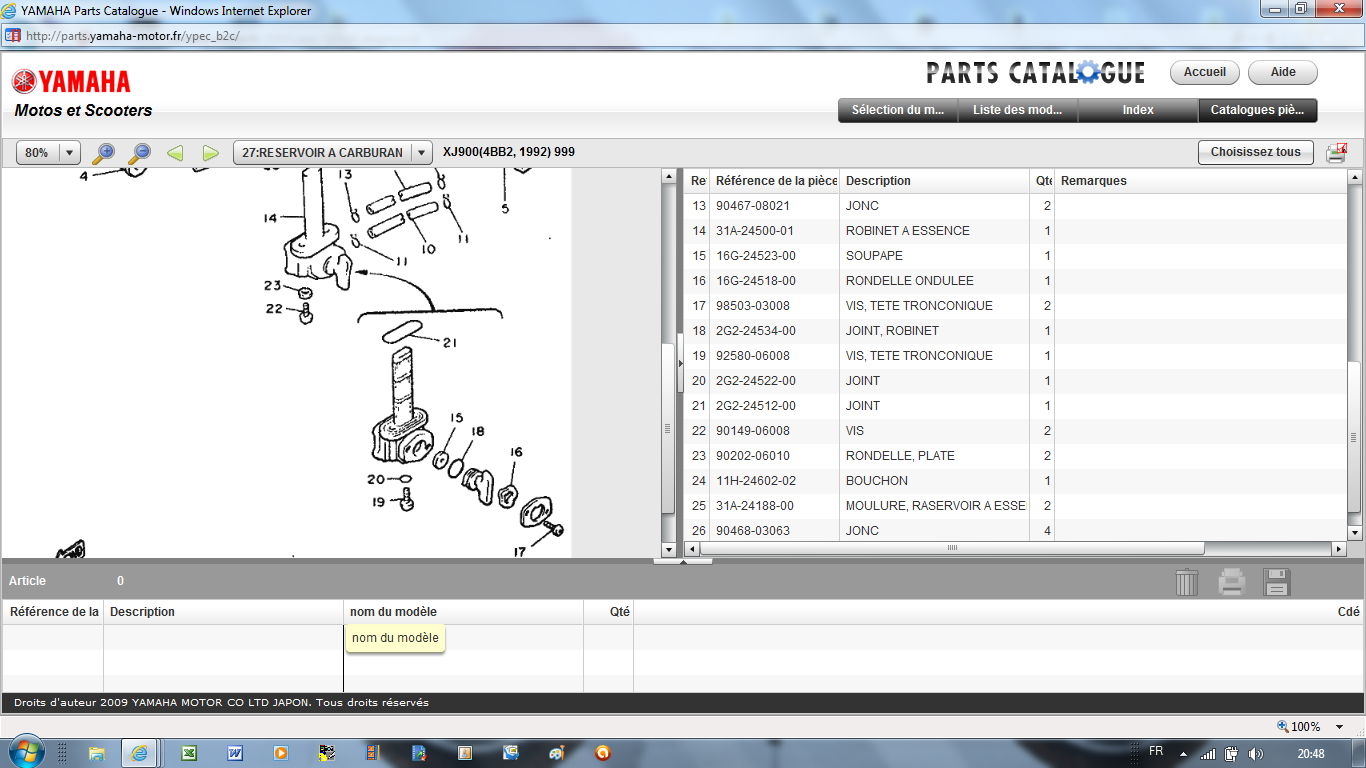
Task: Open Windows Explorer from the taskbar
Action: point(97,753)
